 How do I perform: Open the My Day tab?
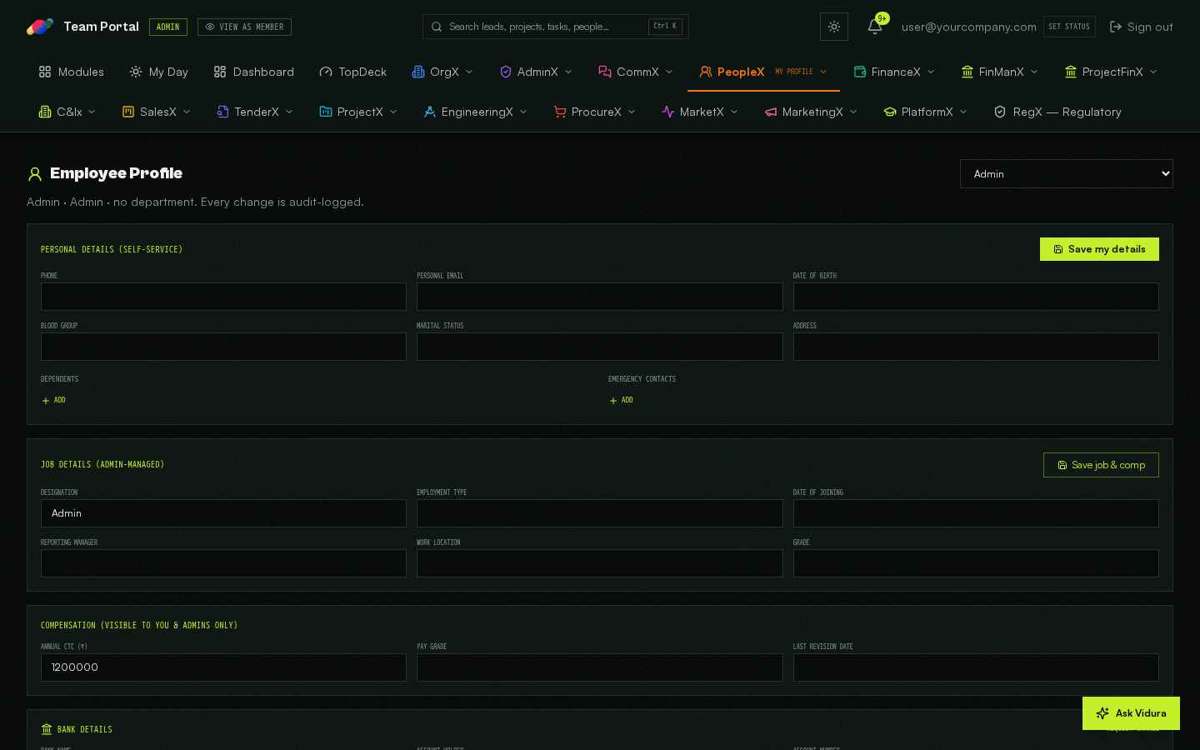click(158, 72)
